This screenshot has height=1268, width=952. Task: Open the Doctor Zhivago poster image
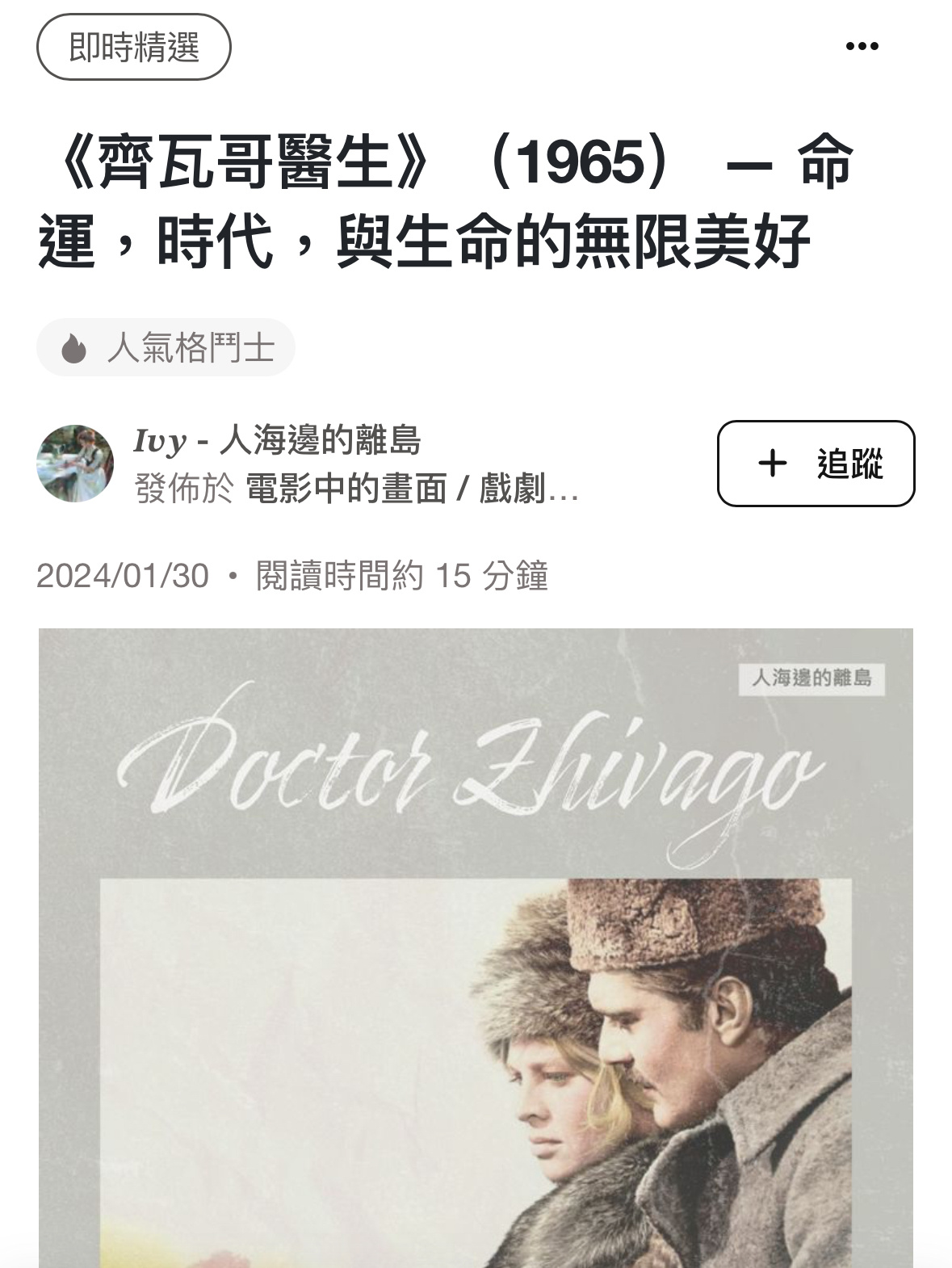click(476, 948)
